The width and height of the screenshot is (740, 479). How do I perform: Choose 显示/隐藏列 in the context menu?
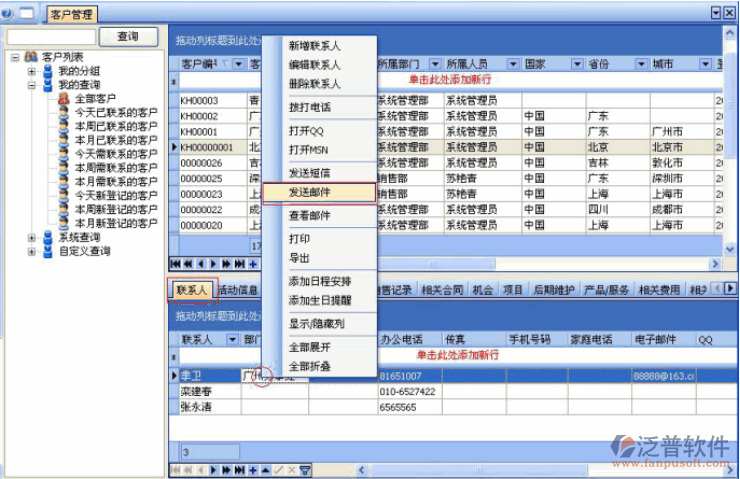click(x=316, y=324)
